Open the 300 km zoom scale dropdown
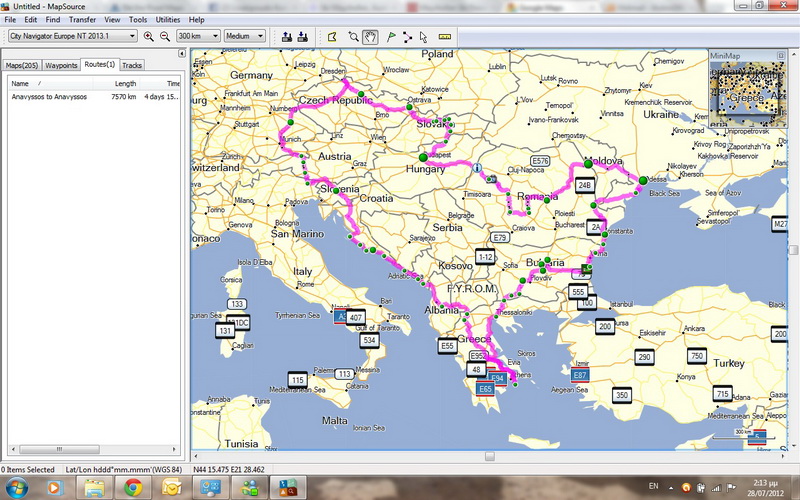Viewport: 800px width, 500px height. click(x=196, y=36)
